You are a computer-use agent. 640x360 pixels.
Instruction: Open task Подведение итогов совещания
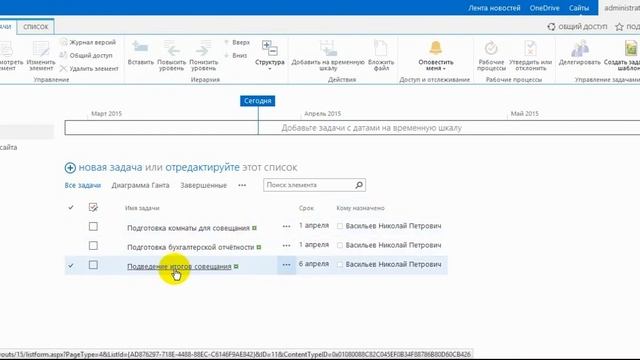click(179, 267)
